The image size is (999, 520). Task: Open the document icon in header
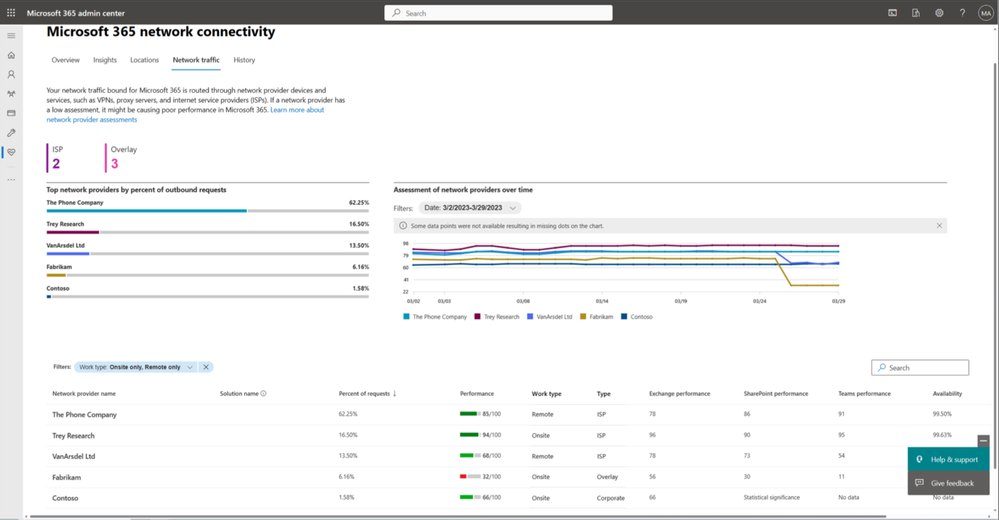tap(916, 13)
